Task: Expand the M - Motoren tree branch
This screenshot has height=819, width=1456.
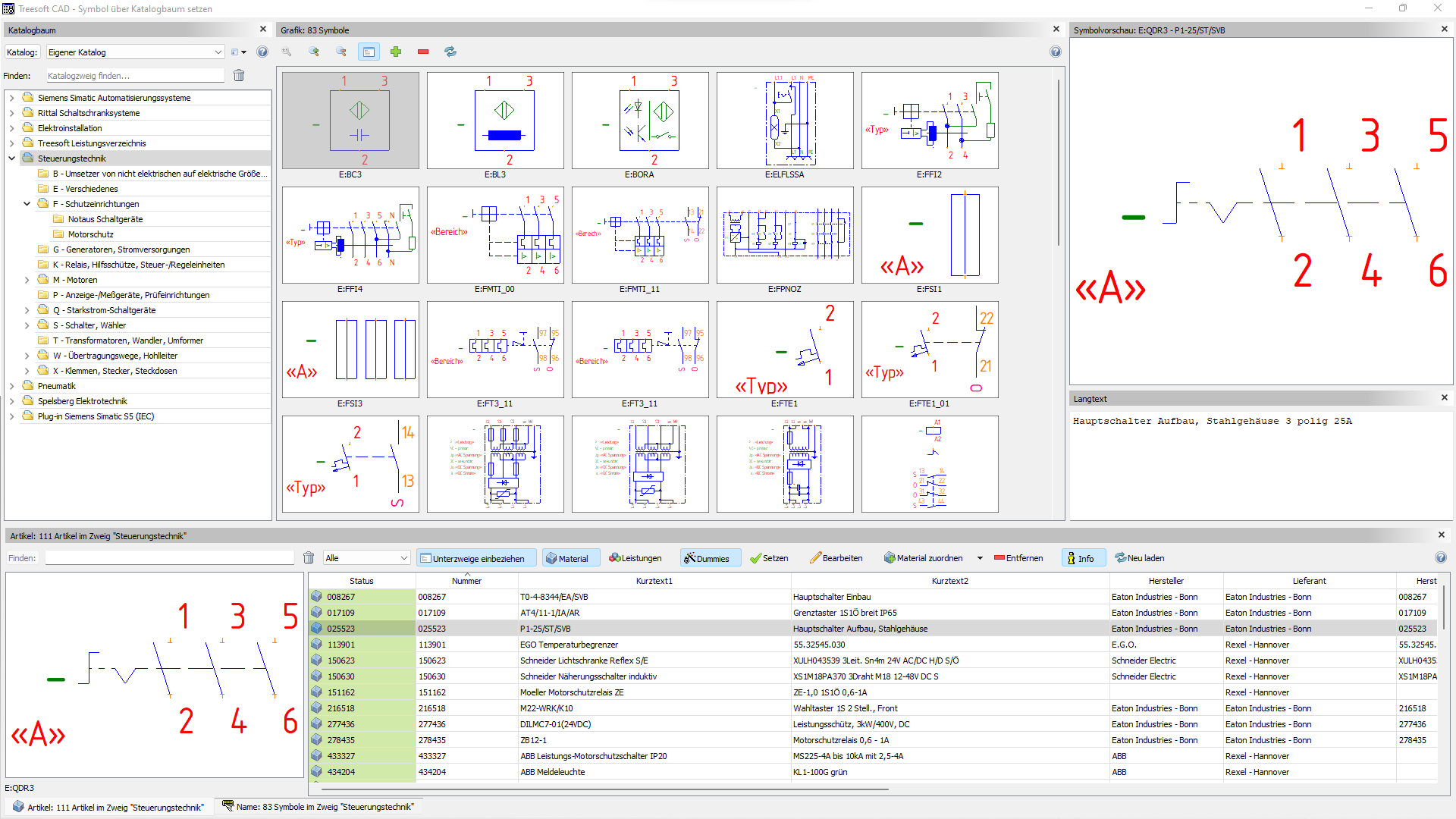Action: click(x=27, y=280)
